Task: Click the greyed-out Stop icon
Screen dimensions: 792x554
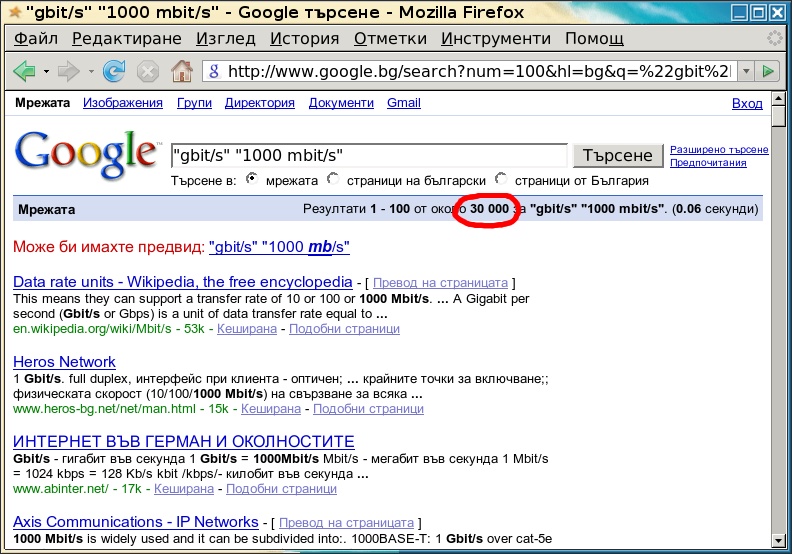Action: tap(147, 71)
